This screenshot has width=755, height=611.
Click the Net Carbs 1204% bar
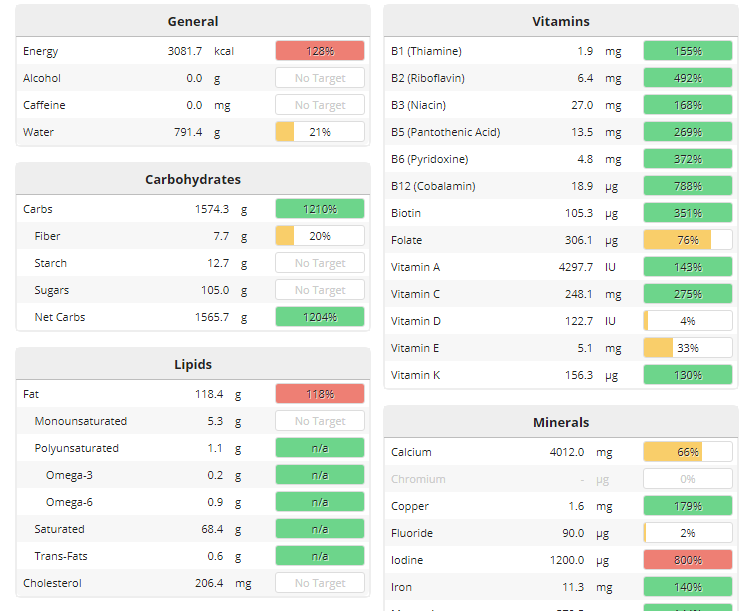320,317
